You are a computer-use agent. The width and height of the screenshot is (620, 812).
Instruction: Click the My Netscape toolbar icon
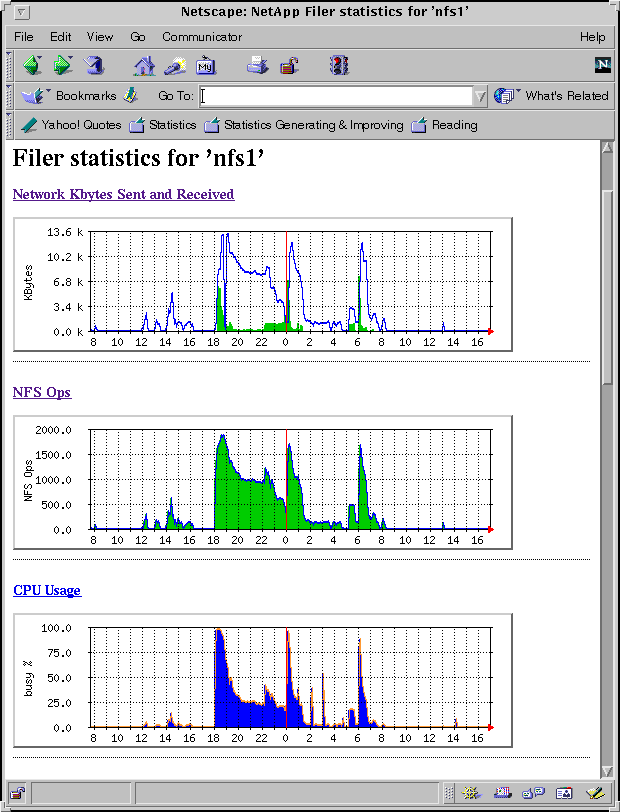point(206,66)
